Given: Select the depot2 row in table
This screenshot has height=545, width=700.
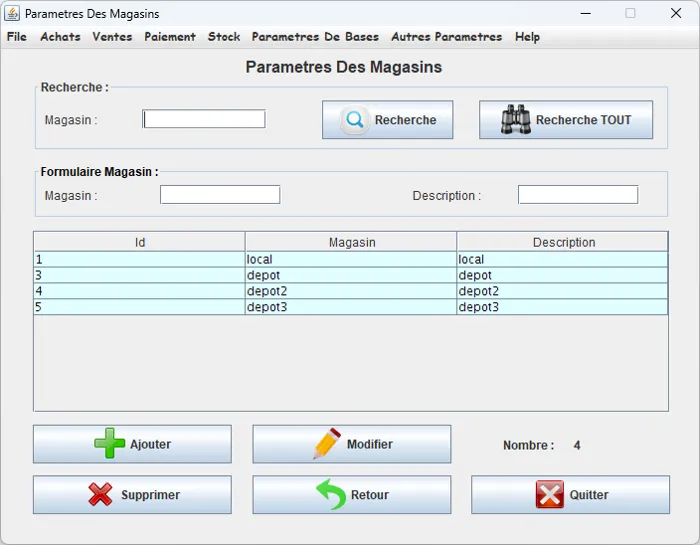Looking at the screenshot, I should coord(350,291).
